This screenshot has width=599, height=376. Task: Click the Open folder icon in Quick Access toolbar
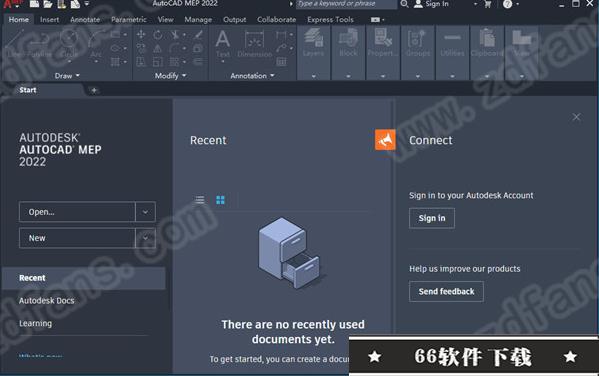[48, 4]
